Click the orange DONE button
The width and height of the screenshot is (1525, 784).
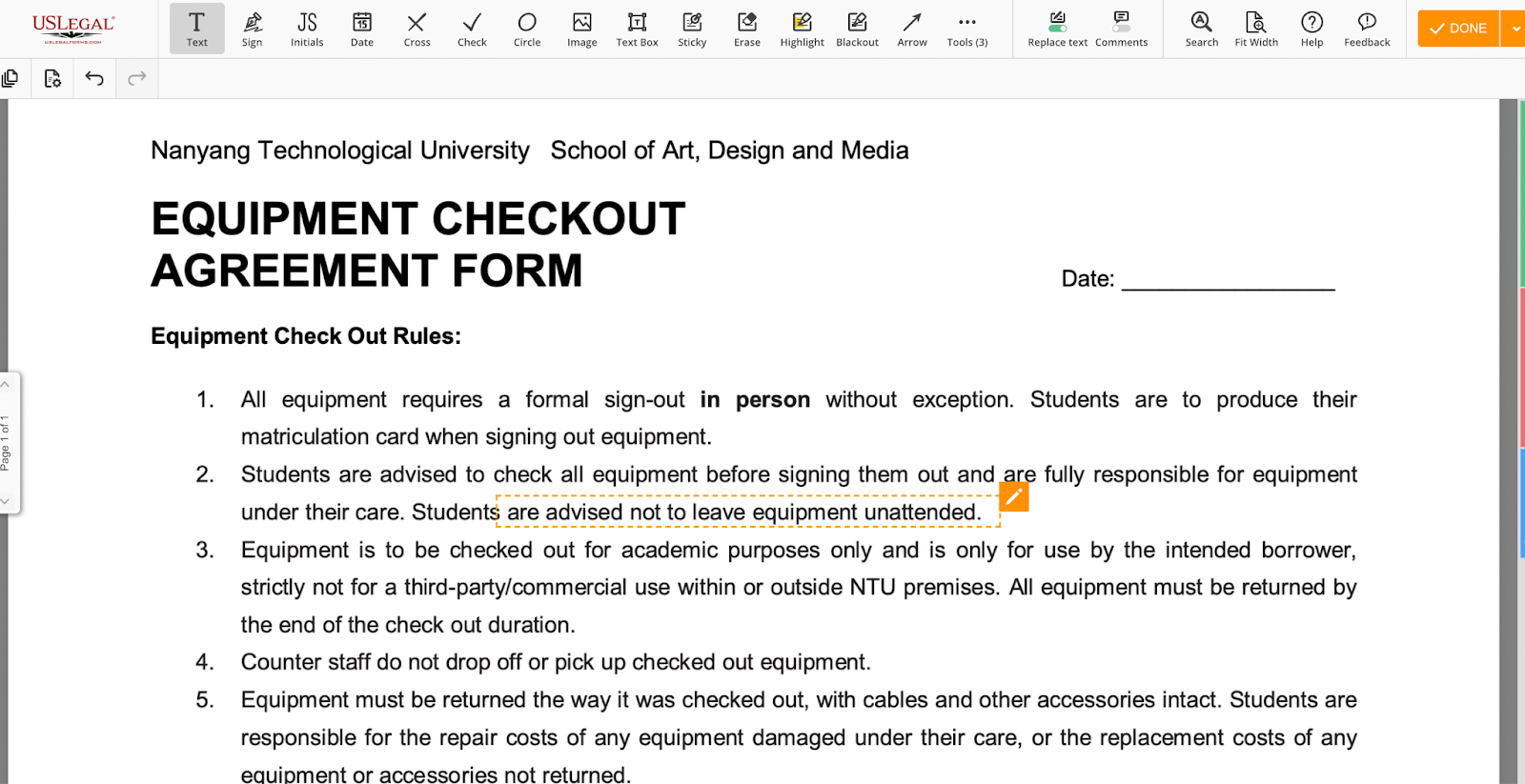coord(1458,29)
